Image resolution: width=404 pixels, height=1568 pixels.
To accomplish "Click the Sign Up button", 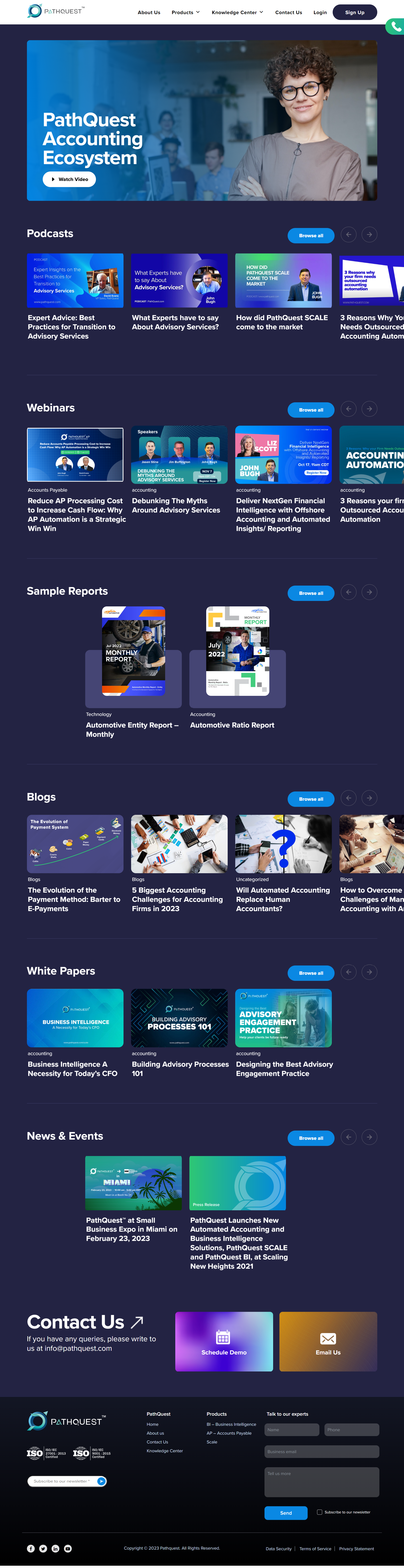I will pyautogui.click(x=355, y=12).
